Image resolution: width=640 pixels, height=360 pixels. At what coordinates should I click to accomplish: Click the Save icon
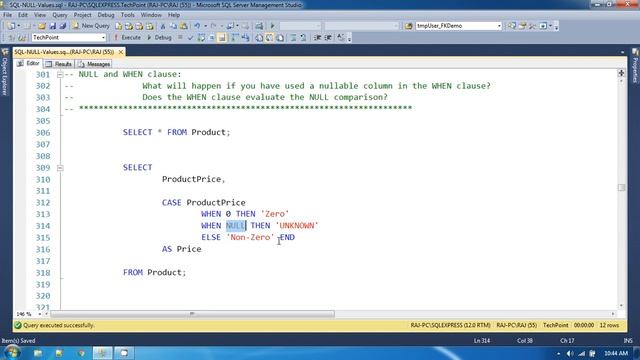pos(53,26)
